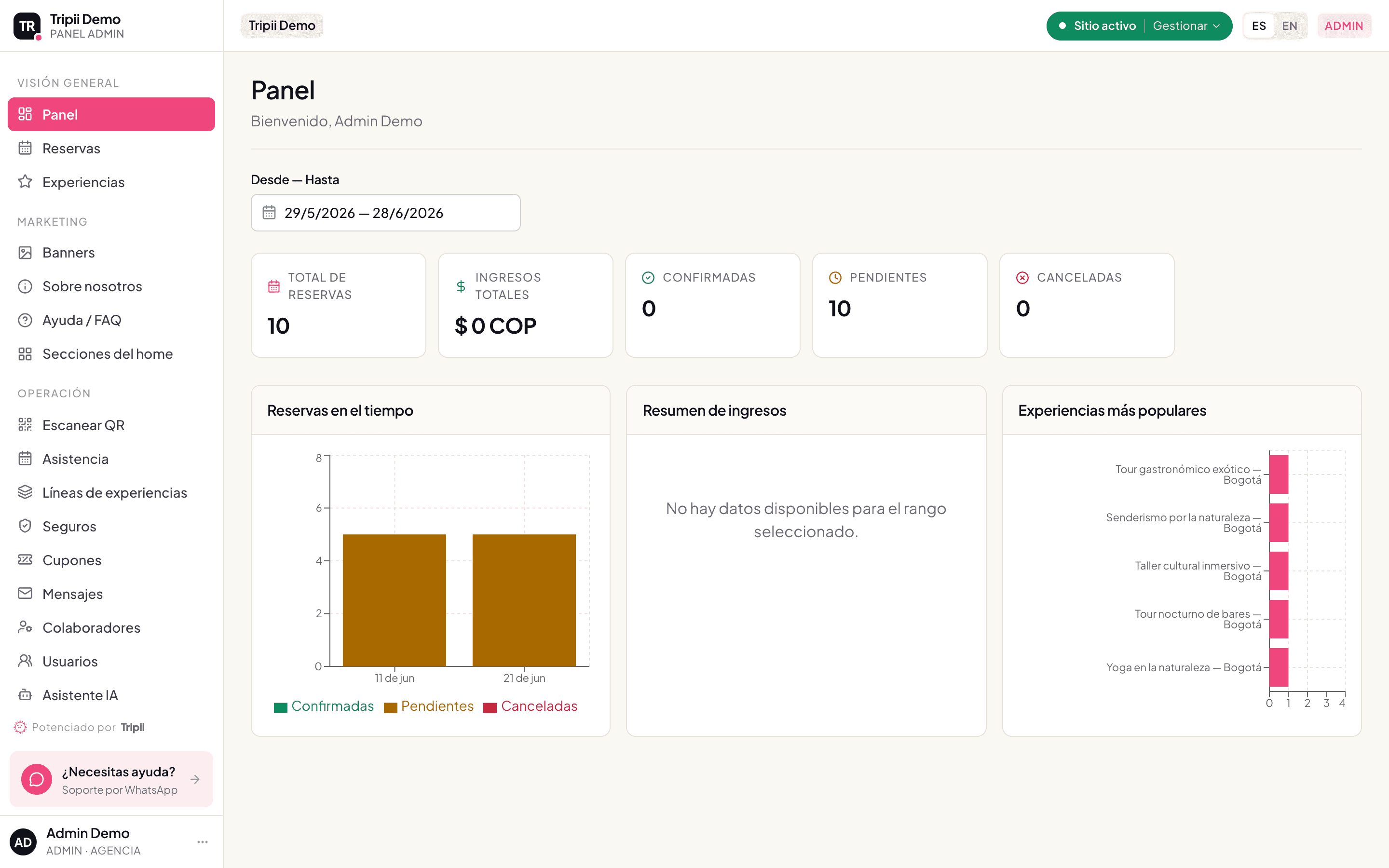Click the ADMIN role badge
The height and width of the screenshot is (868, 1389).
point(1344,26)
